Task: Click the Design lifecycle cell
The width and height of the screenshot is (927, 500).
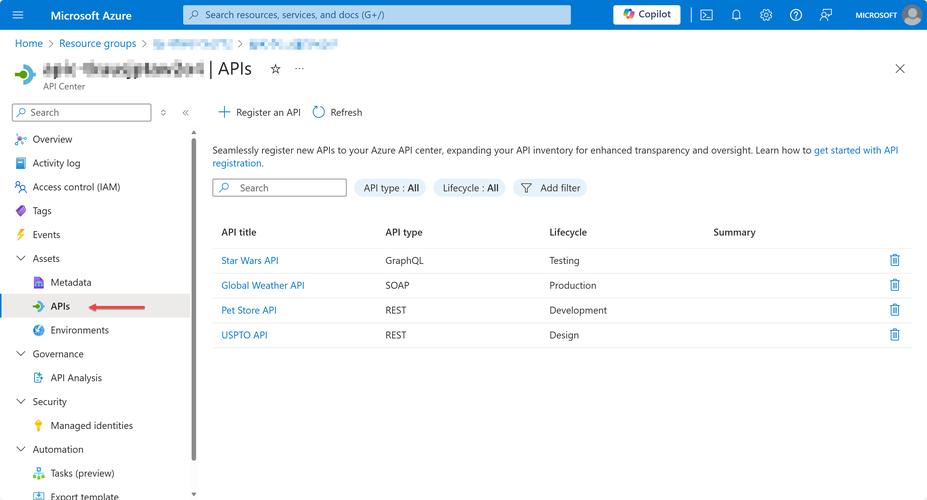Action: point(564,335)
